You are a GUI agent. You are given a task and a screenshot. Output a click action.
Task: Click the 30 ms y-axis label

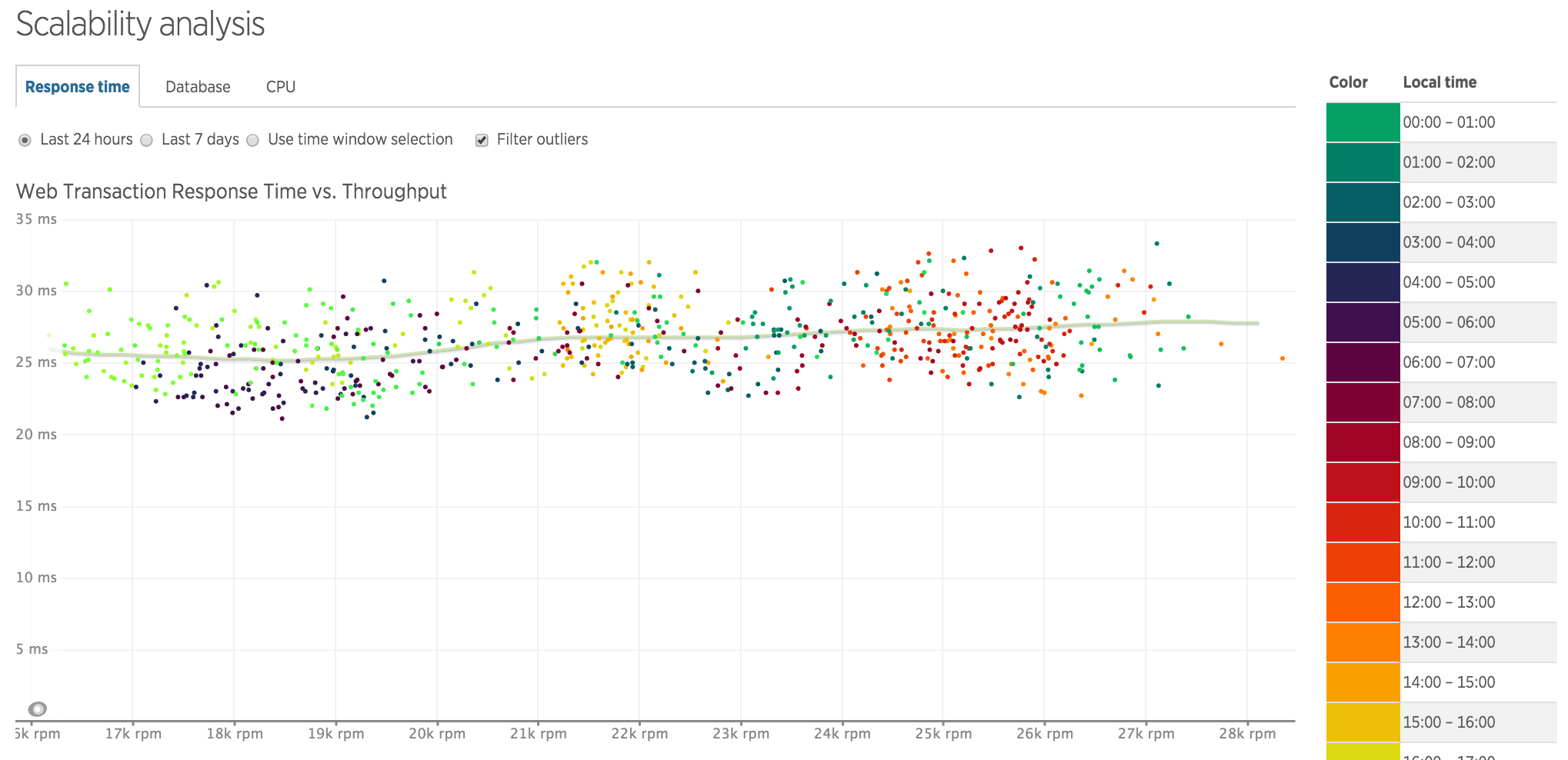[36, 291]
